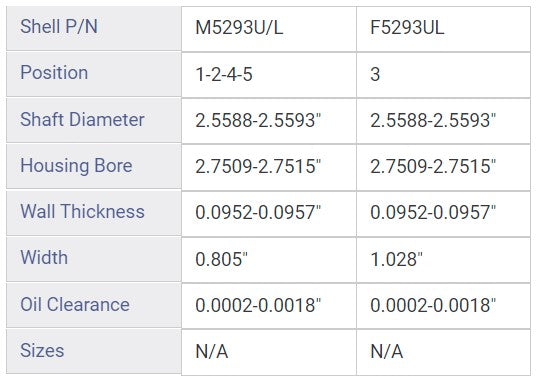Screen dimensions: 541x381
Task: Click the Position row label
Action: pos(94,74)
